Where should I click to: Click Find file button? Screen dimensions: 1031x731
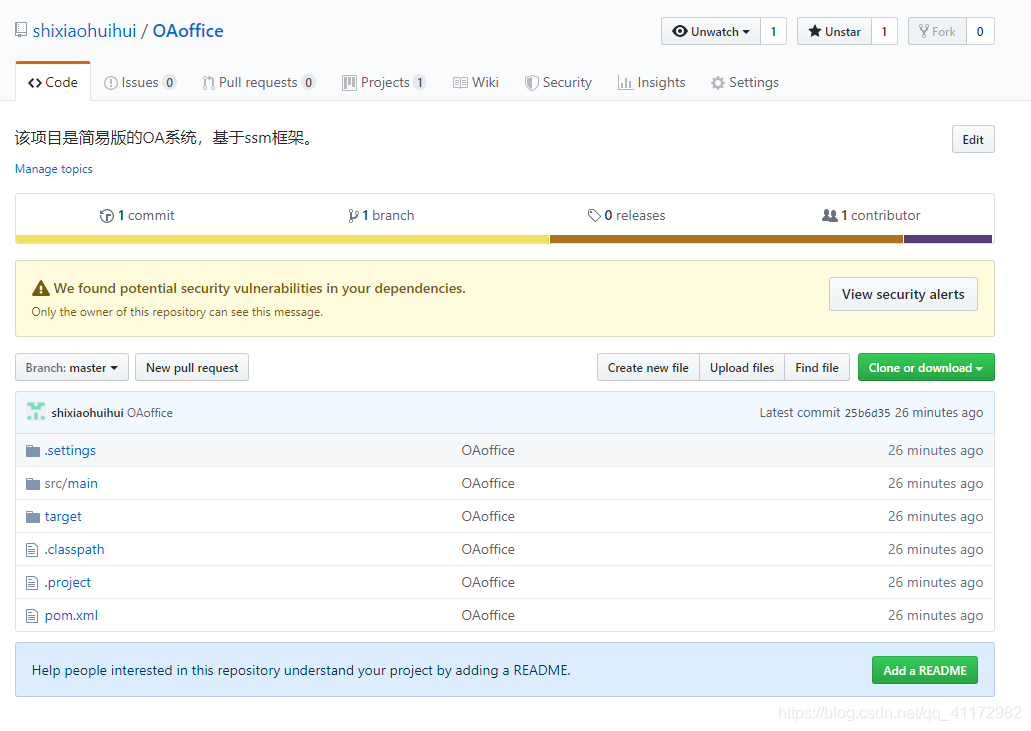tap(817, 367)
